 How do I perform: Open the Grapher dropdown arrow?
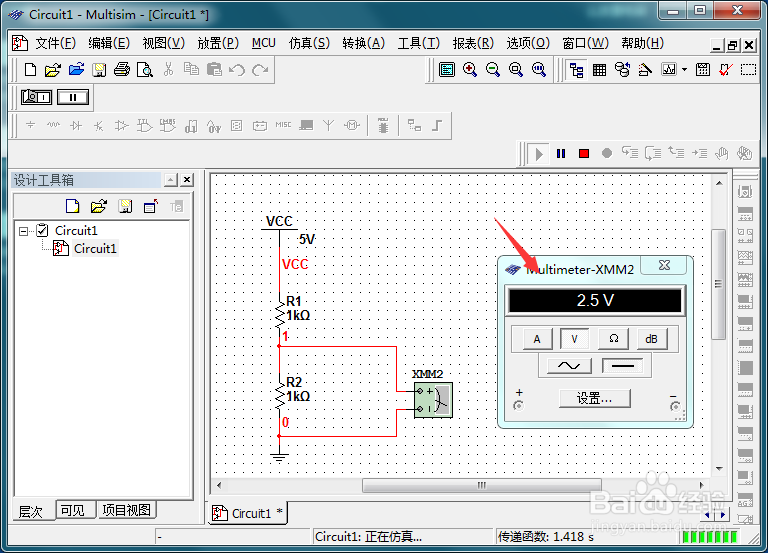click(x=684, y=70)
